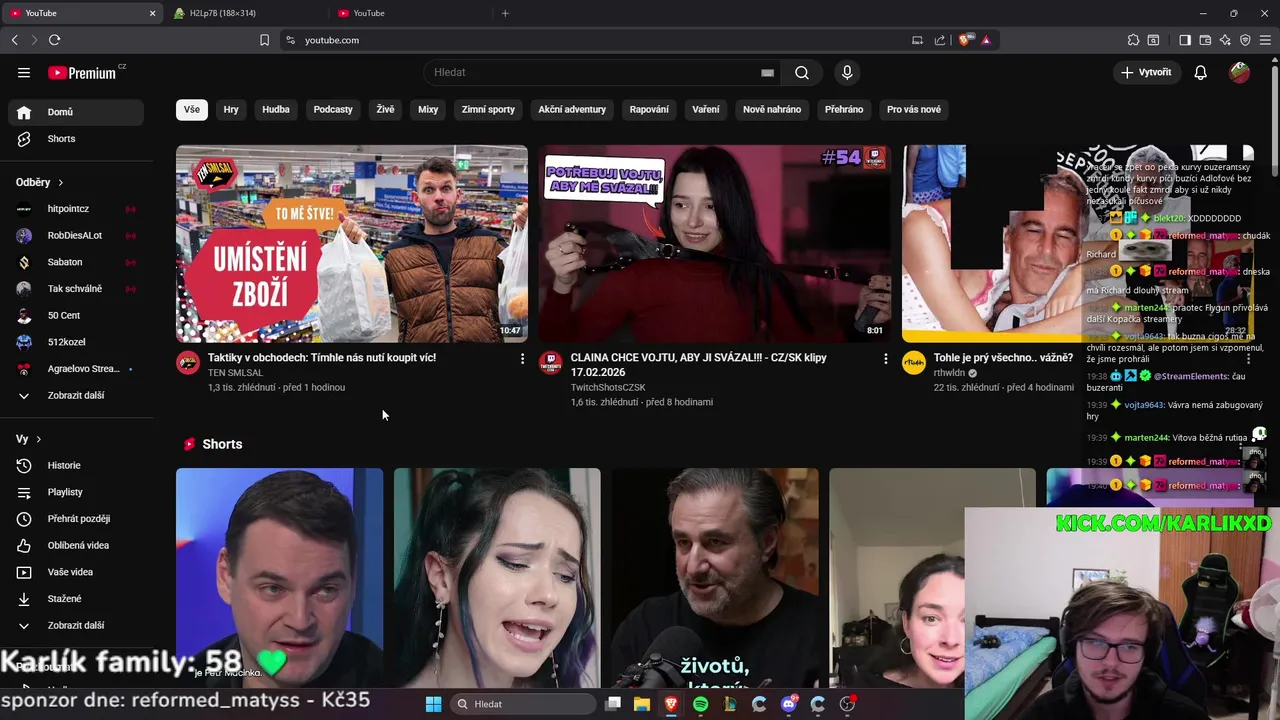Expand Zobrazit další under the Vy section
This screenshot has width=1280, height=720.
pyautogui.click(x=76, y=625)
